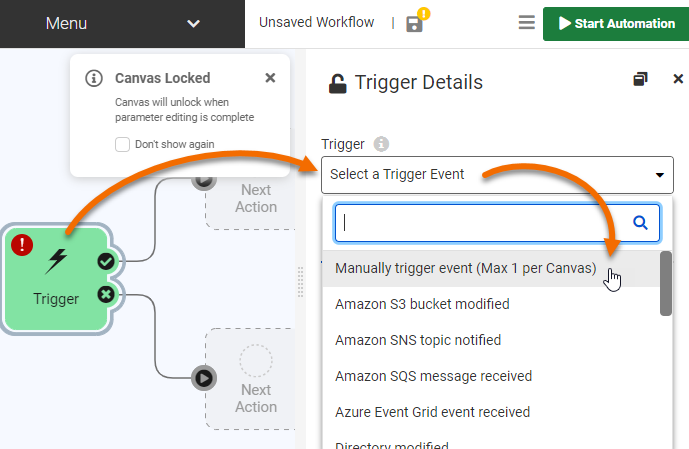Choose Amazon S3 bucket modified option
This screenshot has width=689, height=449.
pos(422,304)
